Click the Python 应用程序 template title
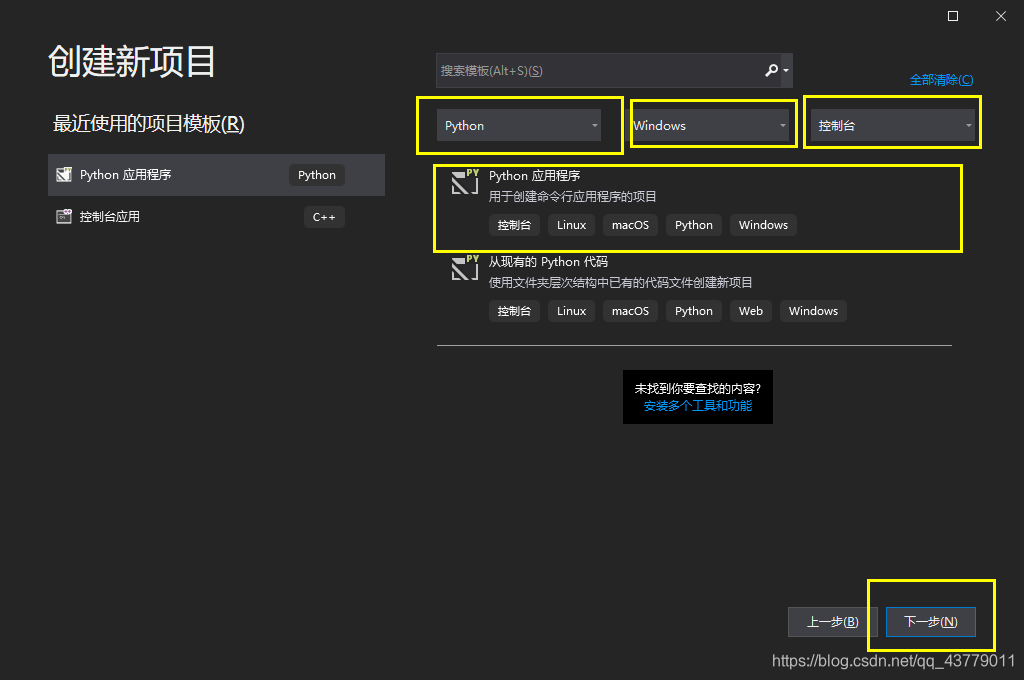This screenshot has width=1024, height=680. 534,176
